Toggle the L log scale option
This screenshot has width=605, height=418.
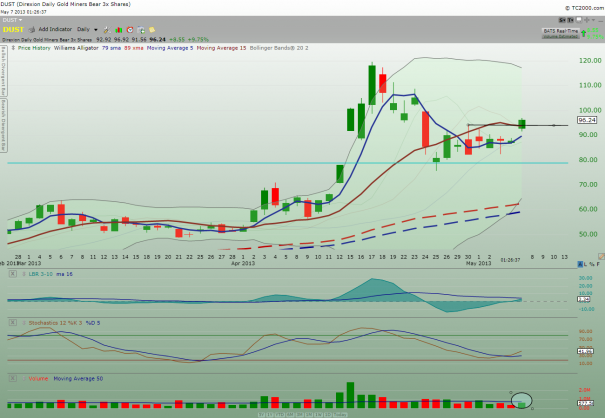pyautogui.click(x=586, y=264)
